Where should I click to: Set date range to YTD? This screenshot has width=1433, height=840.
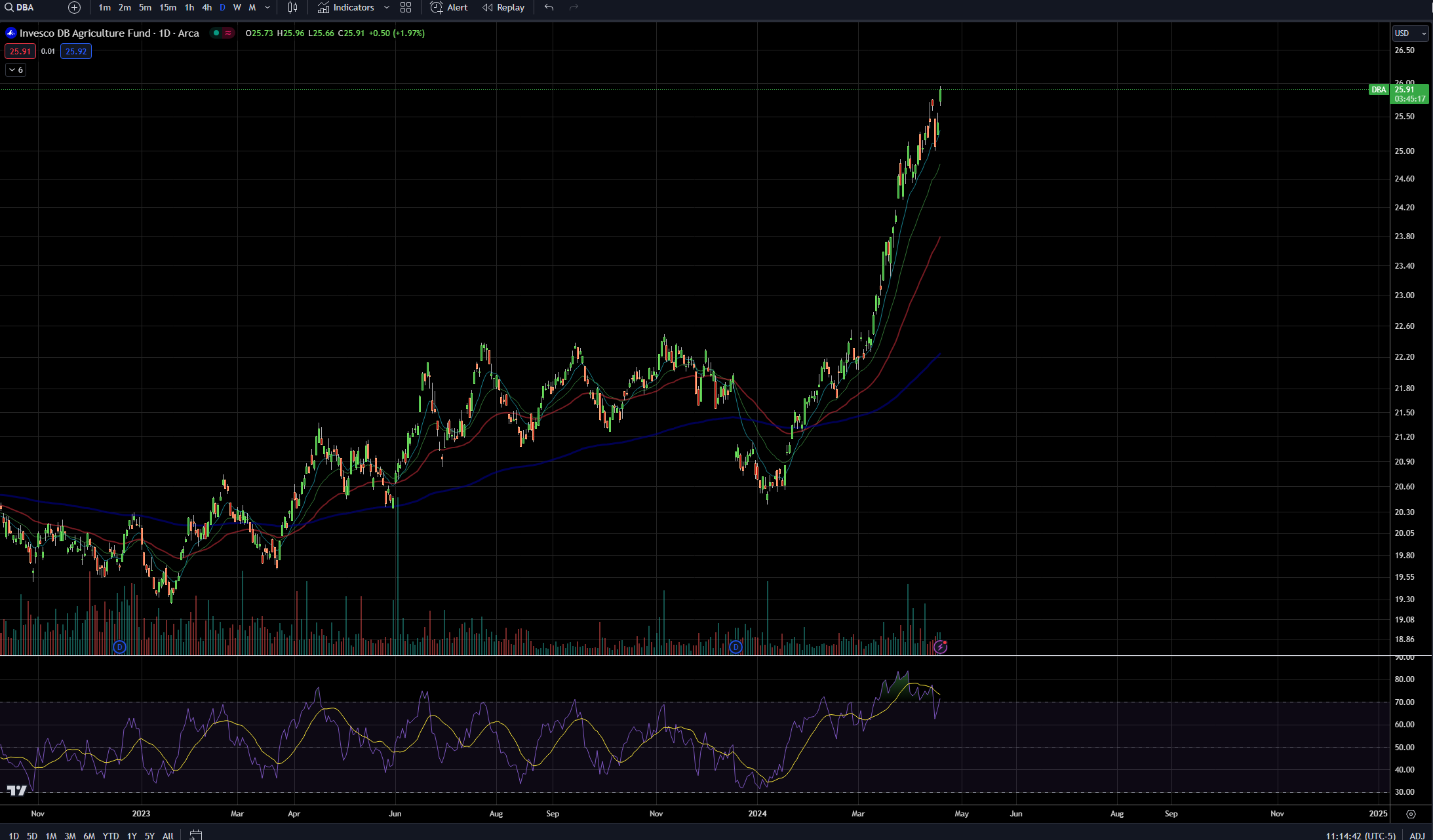tap(111, 835)
